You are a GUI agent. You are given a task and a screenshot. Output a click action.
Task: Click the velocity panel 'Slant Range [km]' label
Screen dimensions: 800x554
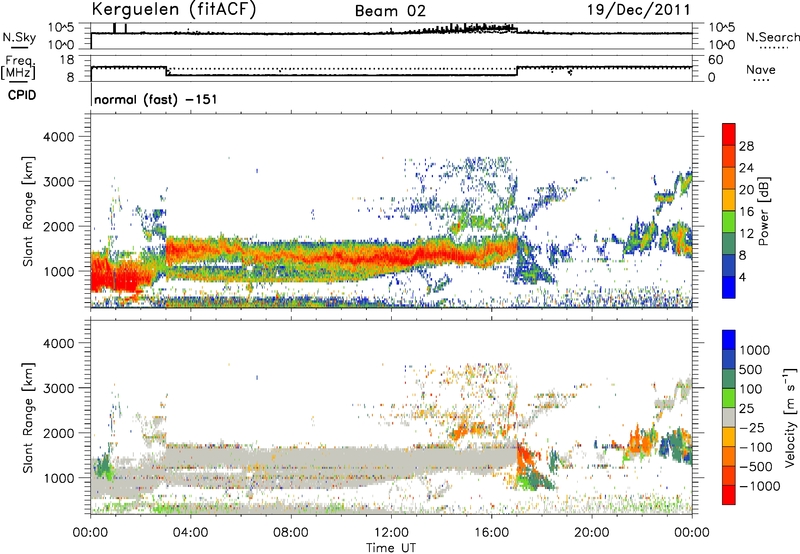pos(28,417)
